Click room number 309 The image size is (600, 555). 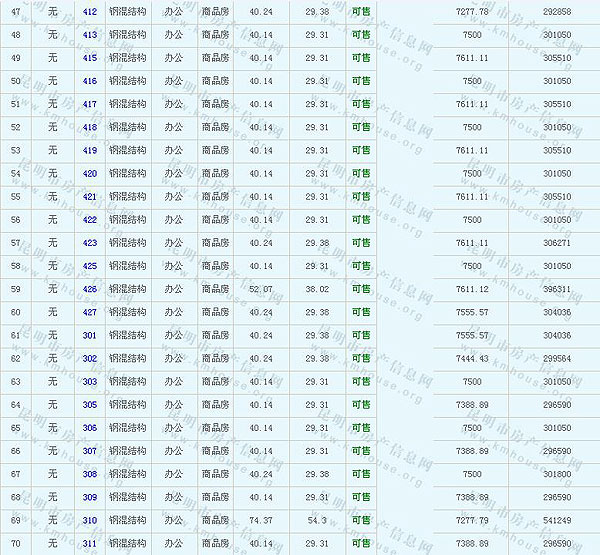coord(90,497)
